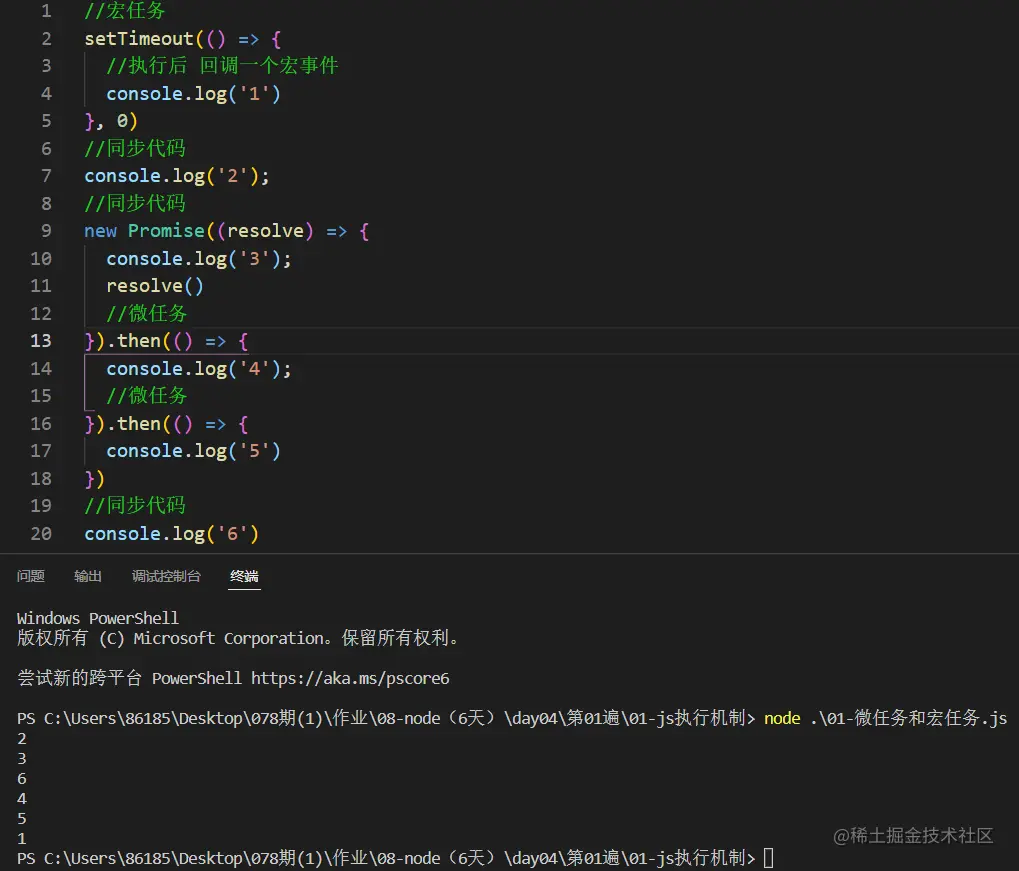This screenshot has height=871, width=1019.
Task: Click the comment 执行后 回调一个宏事件
Action: [x=222, y=66]
